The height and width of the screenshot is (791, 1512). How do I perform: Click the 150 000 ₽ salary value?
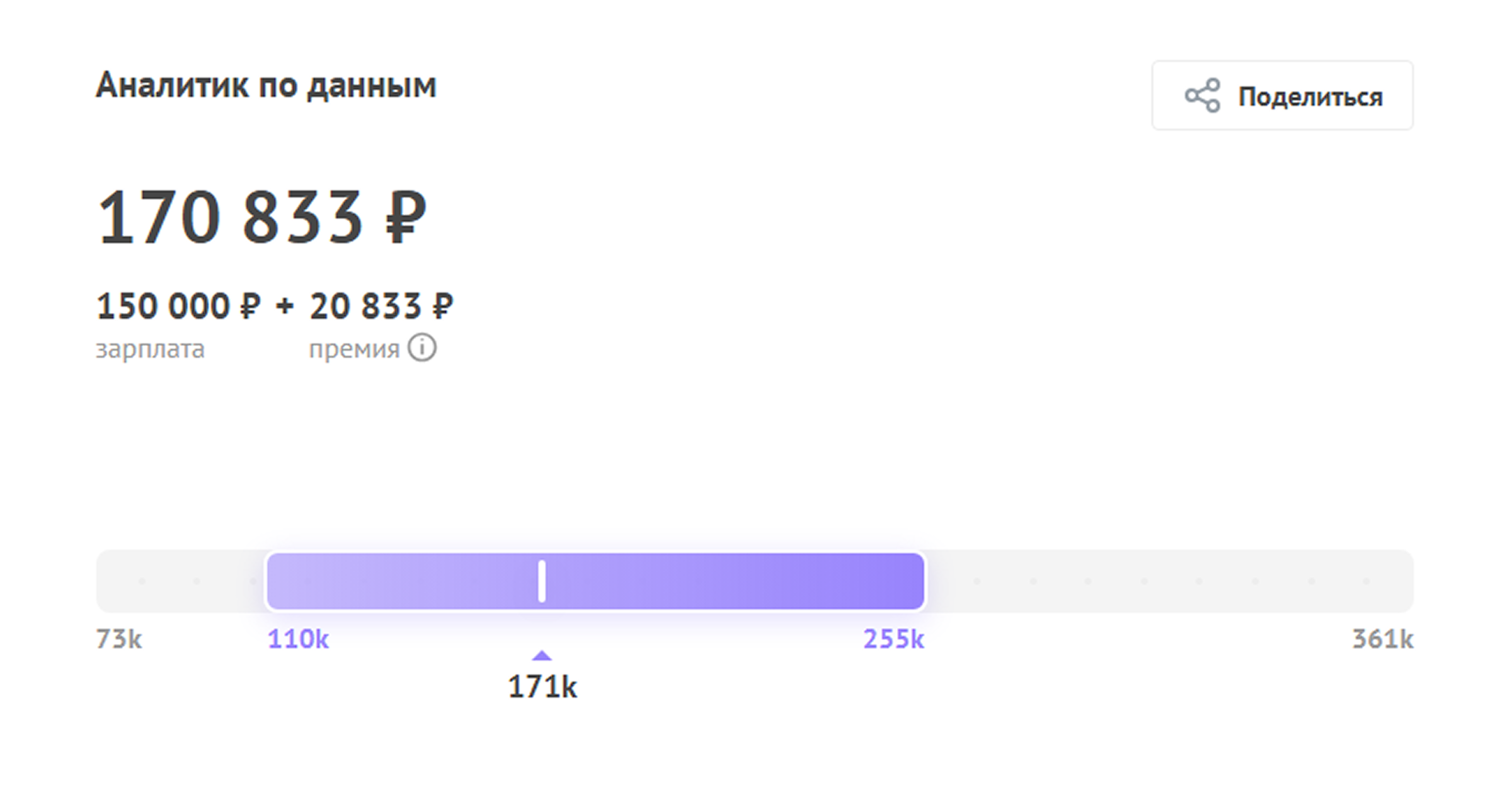coord(178,307)
